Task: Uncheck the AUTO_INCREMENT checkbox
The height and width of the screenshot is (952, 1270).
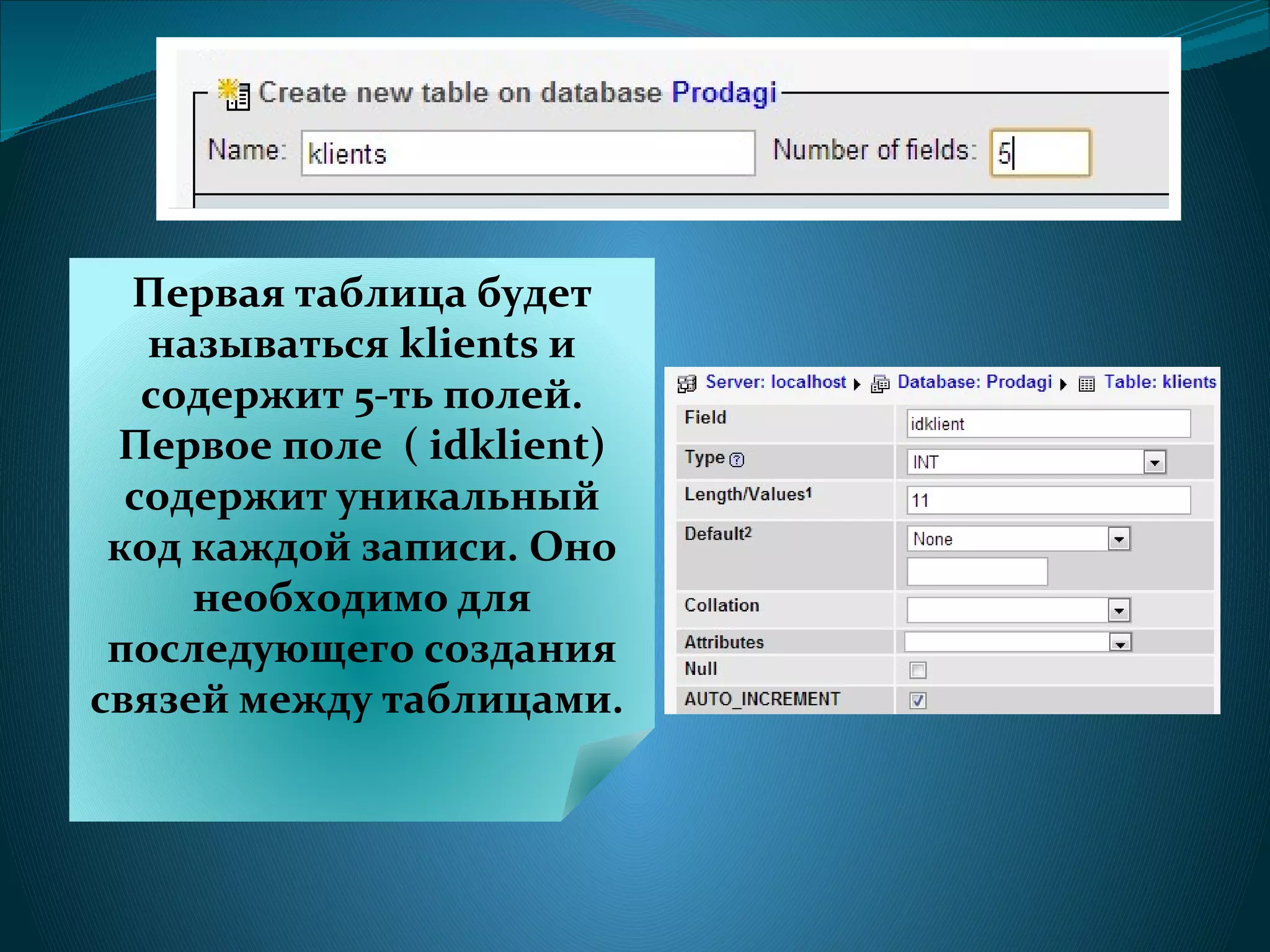Action: click(x=918, y=700)
